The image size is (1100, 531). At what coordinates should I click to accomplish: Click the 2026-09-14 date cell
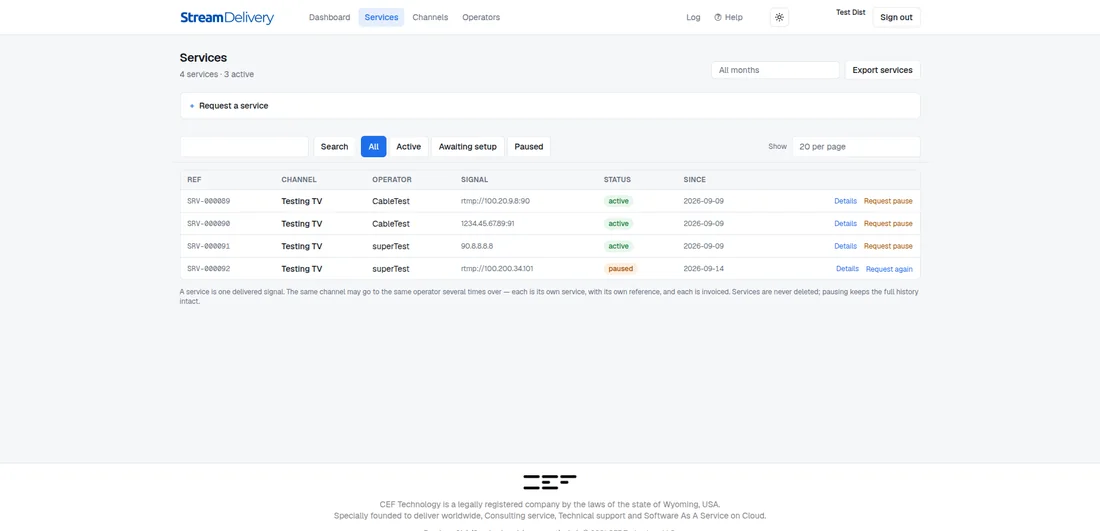pos(703,269)
